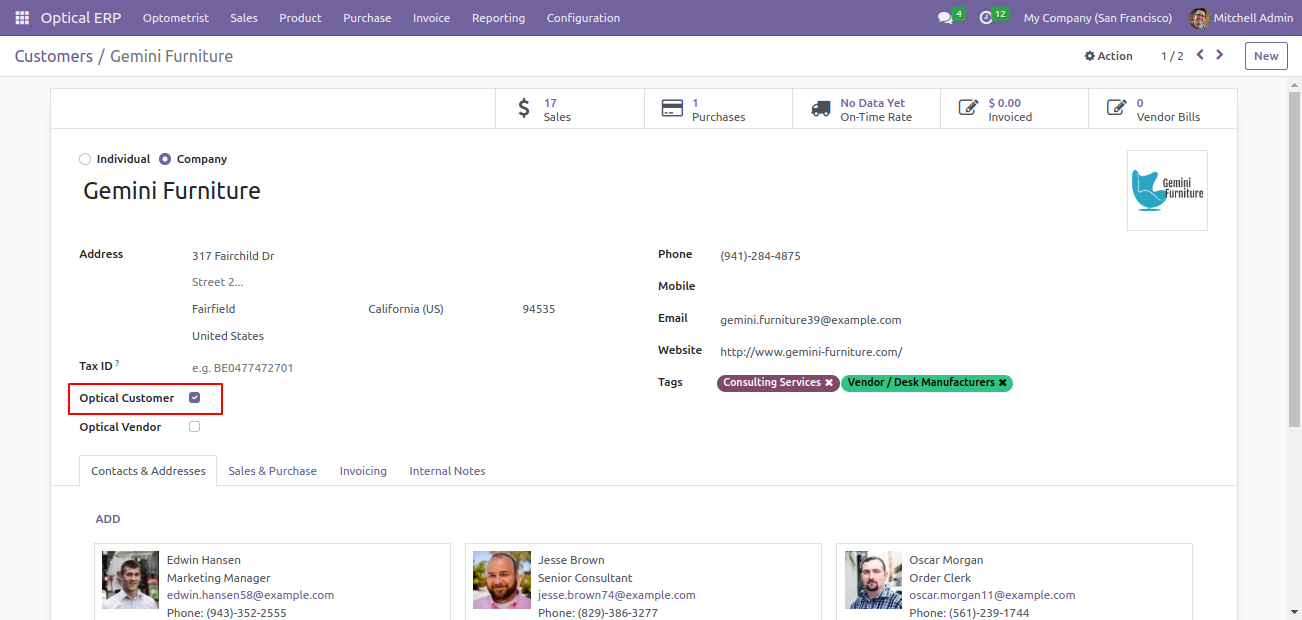Open the On-Time Rate stat button
The width and height of the screenshot is (1302, 620).
point(866,109)
